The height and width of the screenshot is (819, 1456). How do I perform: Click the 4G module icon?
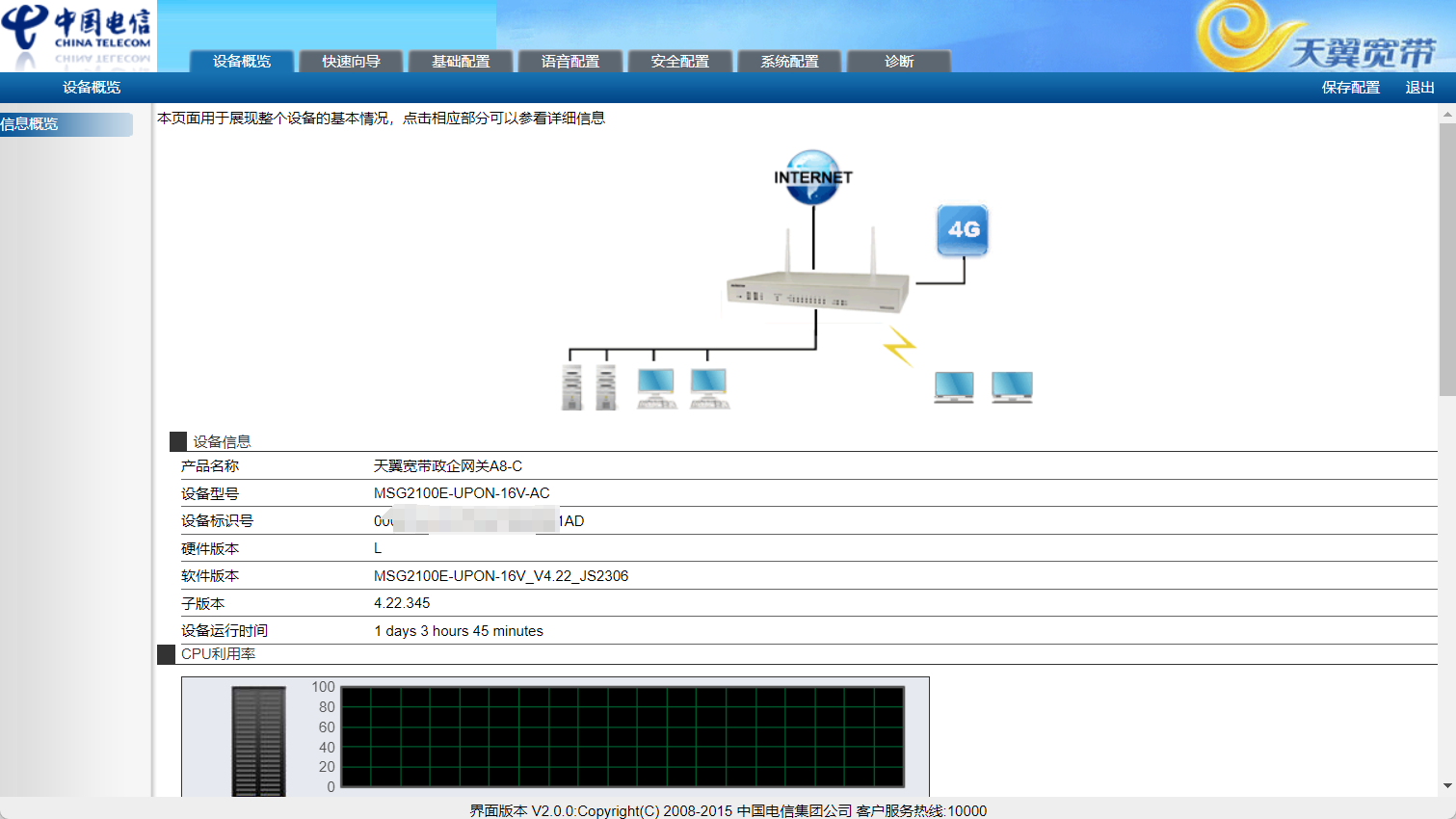[963, 230]
